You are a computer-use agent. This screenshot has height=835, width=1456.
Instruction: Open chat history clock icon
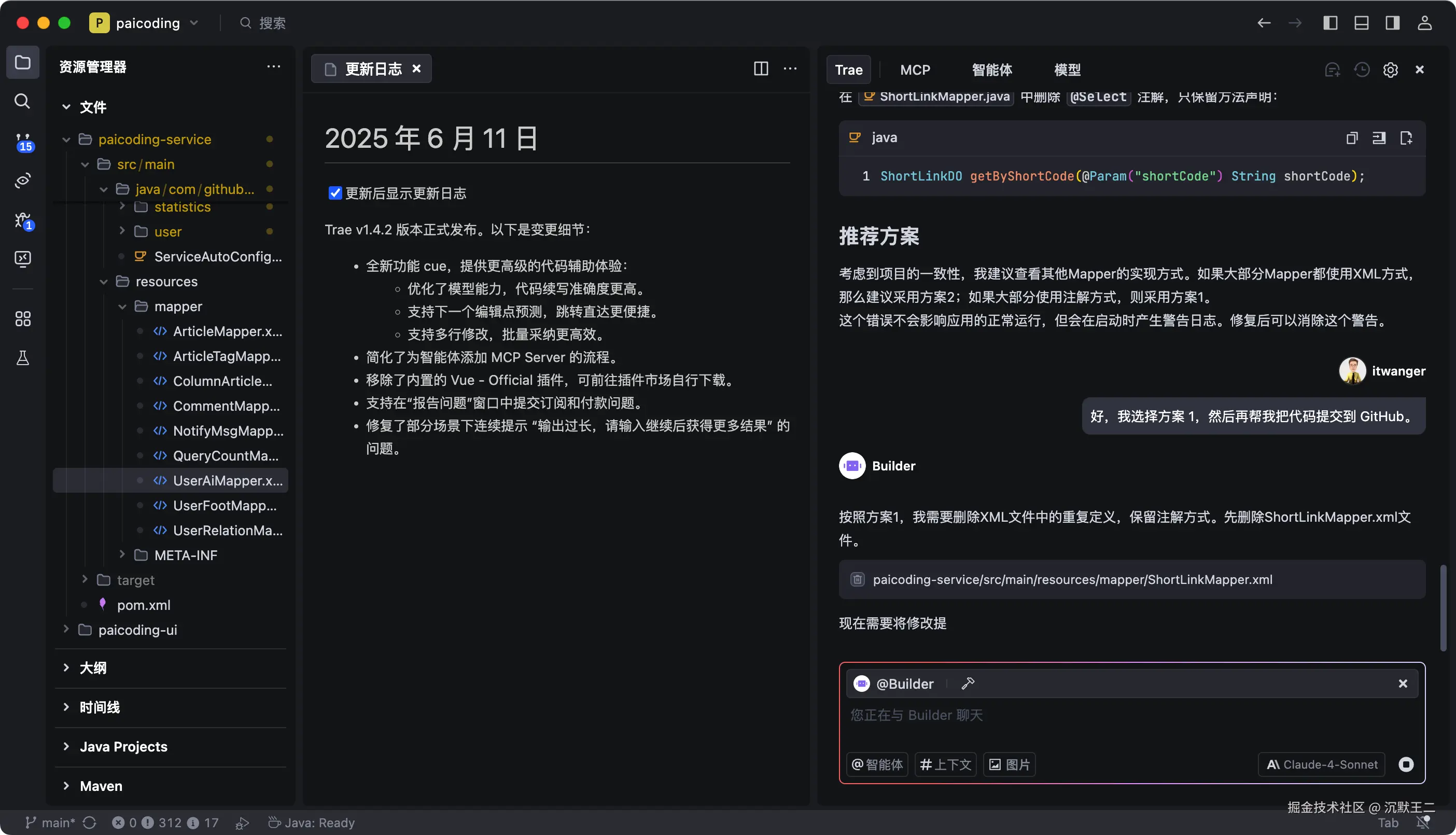point(1362,70)
